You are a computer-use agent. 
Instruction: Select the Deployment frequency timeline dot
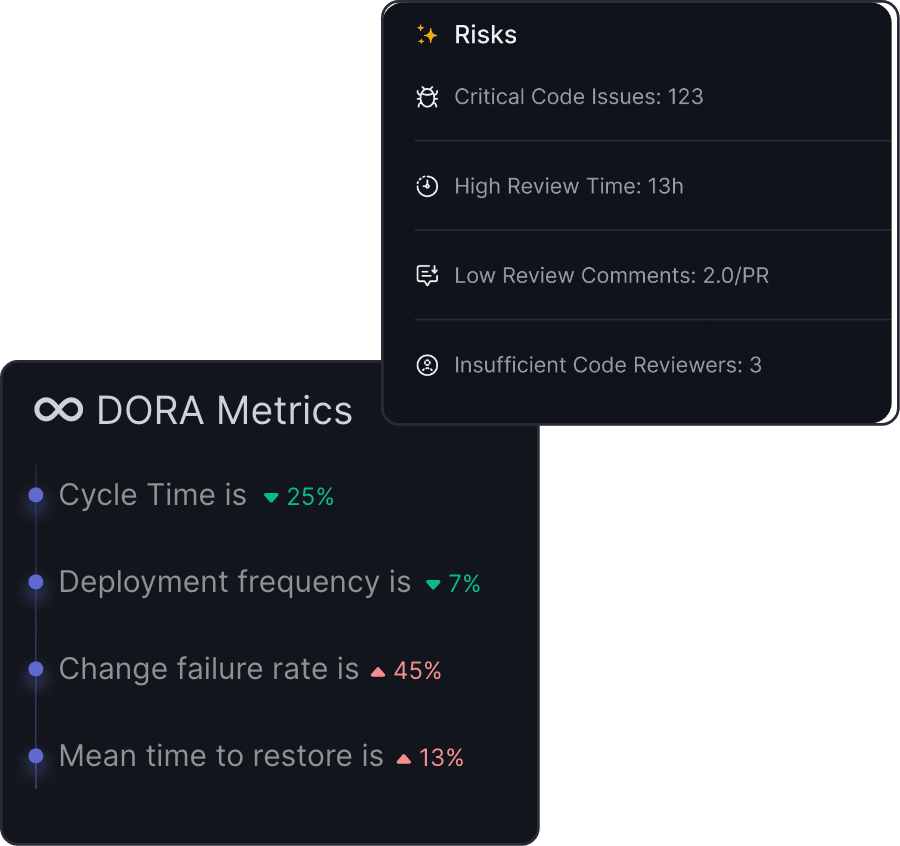(36, 582)
